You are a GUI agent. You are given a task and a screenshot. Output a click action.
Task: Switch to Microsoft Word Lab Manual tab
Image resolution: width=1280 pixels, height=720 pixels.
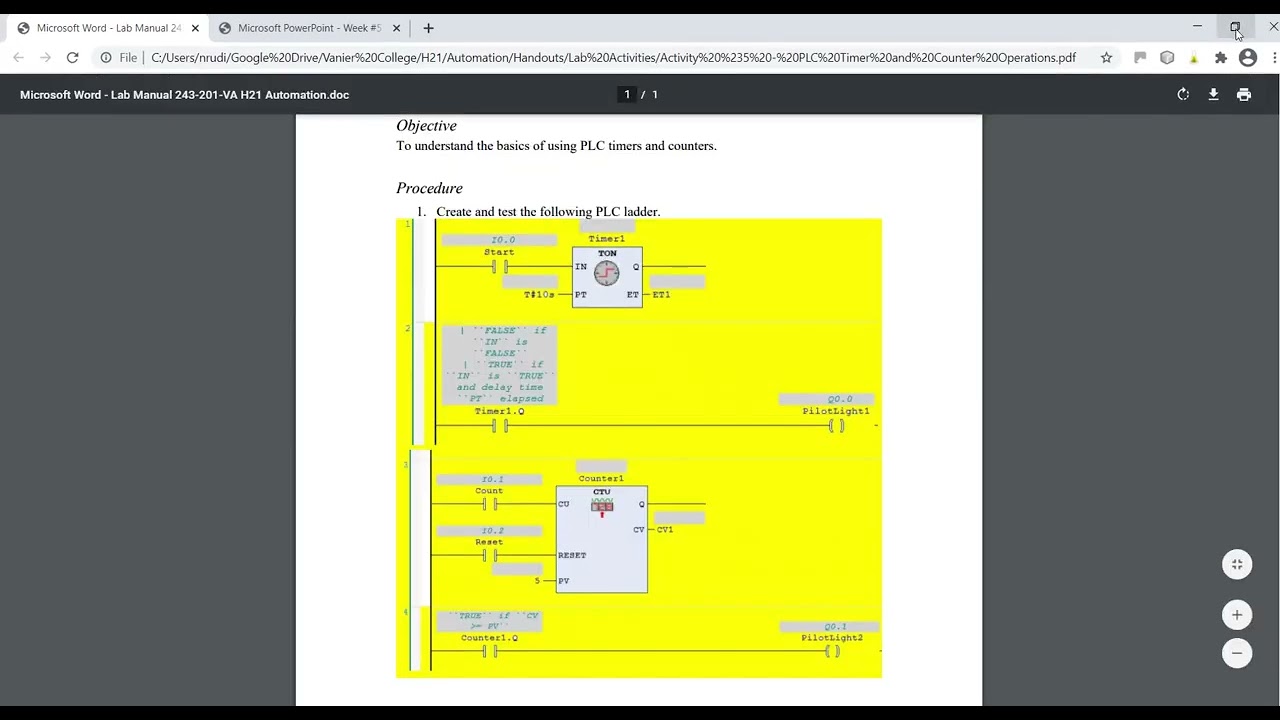[x=108, y=28]
